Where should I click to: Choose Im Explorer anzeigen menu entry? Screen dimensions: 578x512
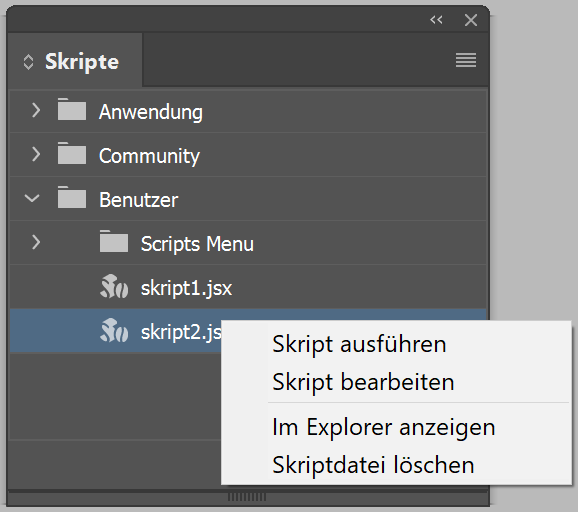384,428
